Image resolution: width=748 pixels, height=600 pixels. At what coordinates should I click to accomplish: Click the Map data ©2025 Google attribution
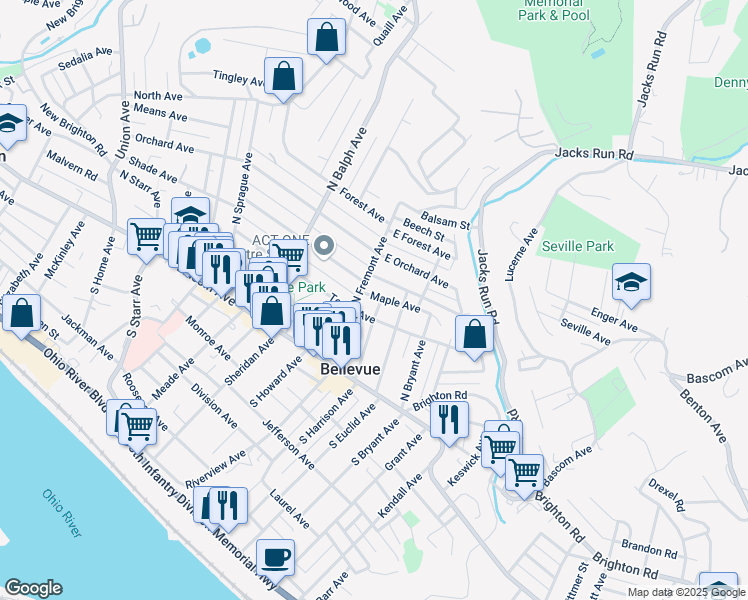[687, 592]
